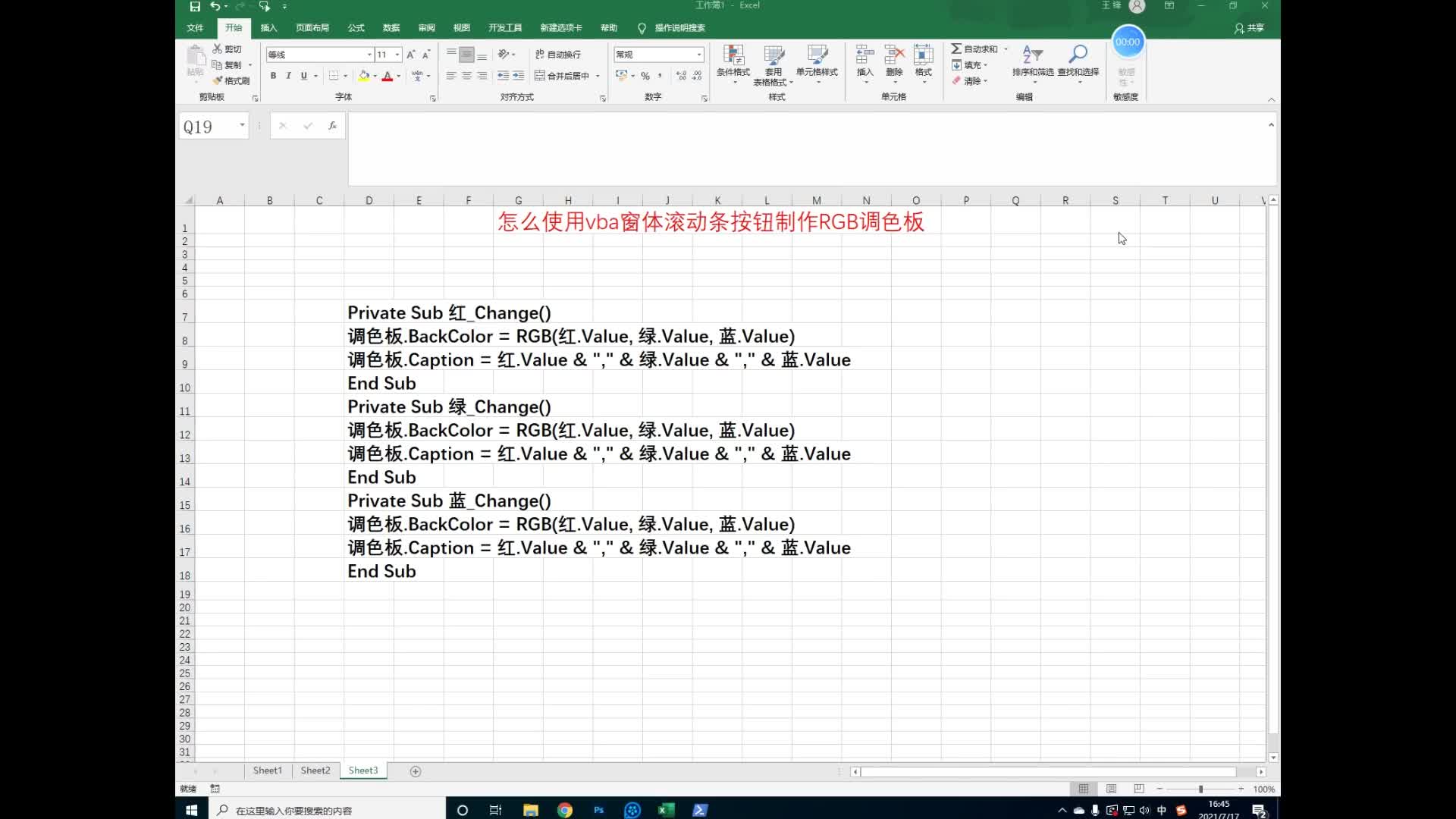Click increase decimal icon

coord(681,76)
